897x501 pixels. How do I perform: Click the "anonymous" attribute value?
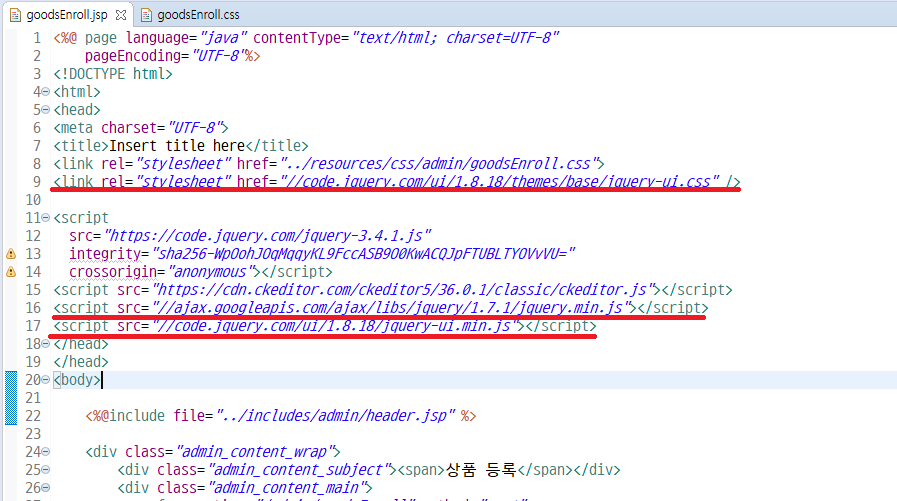tap(211, 272)
